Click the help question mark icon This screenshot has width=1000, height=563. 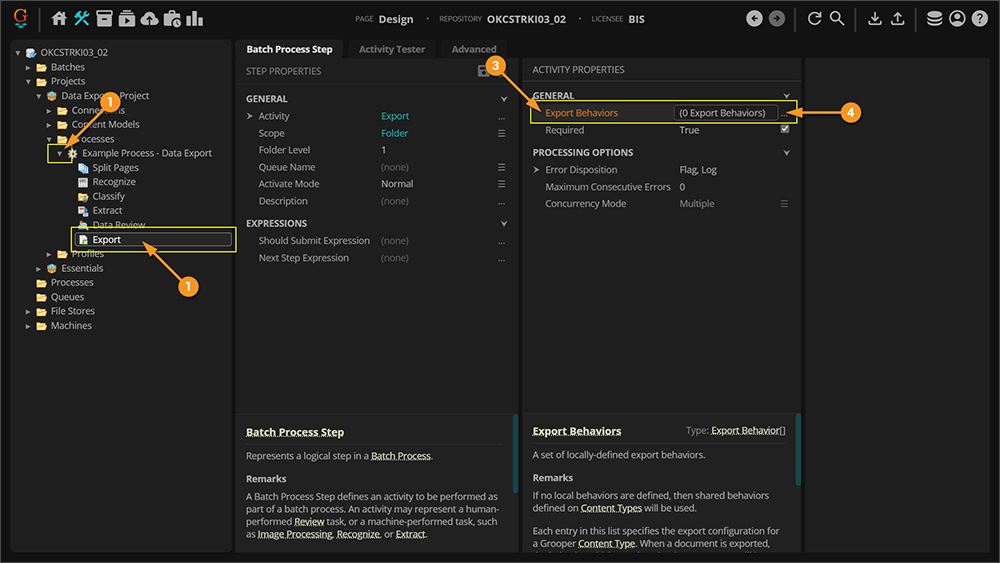pyautogui.click(x=979, y=19)
